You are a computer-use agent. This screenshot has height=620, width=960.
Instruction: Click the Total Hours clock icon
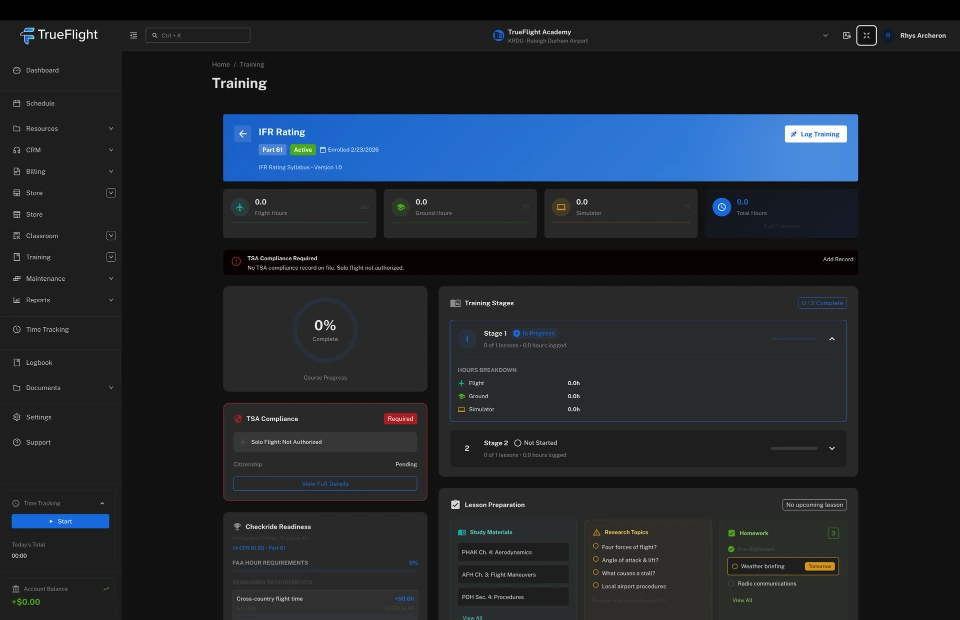pyautogui.click(x=721, y=207)
